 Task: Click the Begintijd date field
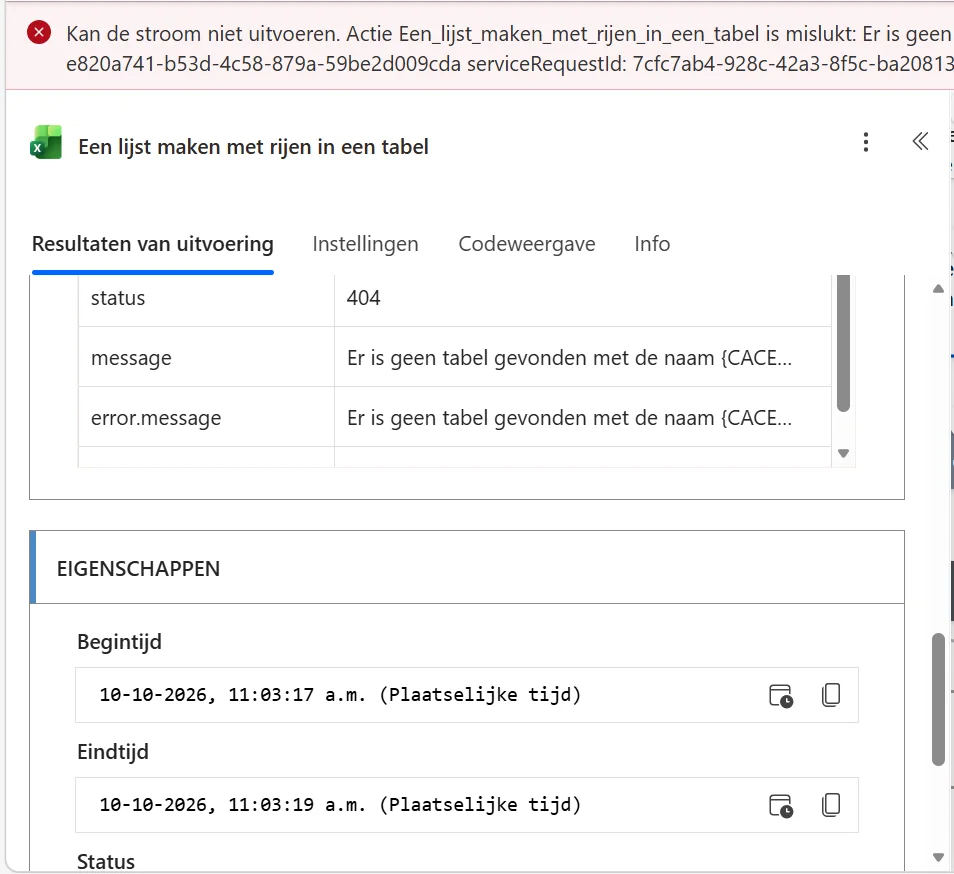point(467,695)
